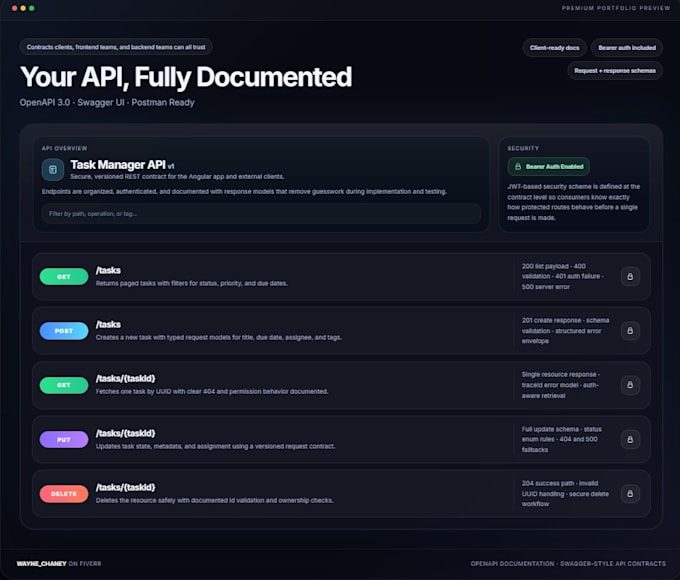680x580 pixels.
Task: Click the lock icon inside Bearer Auth Enabled badge
Action: click(x=518, y=167)
